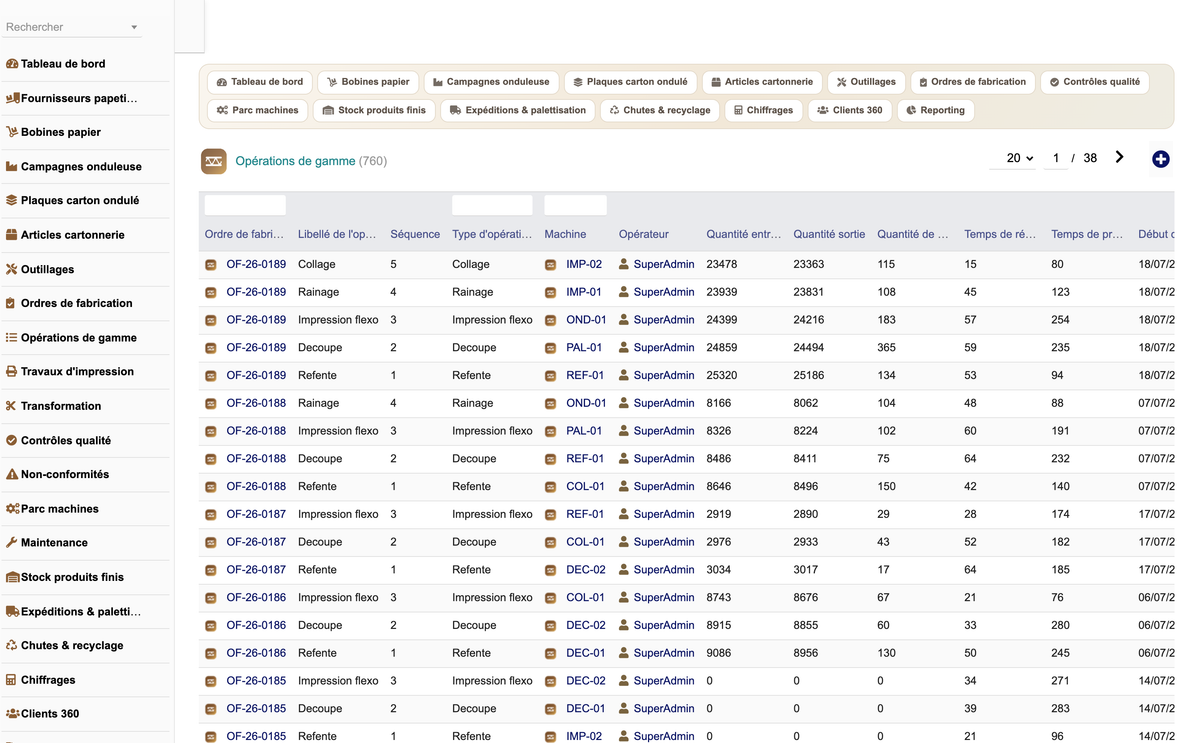This screenshot has width=1200, height=743.
Task: Sort by the Opérateur column header
Action: click(643, 234)
